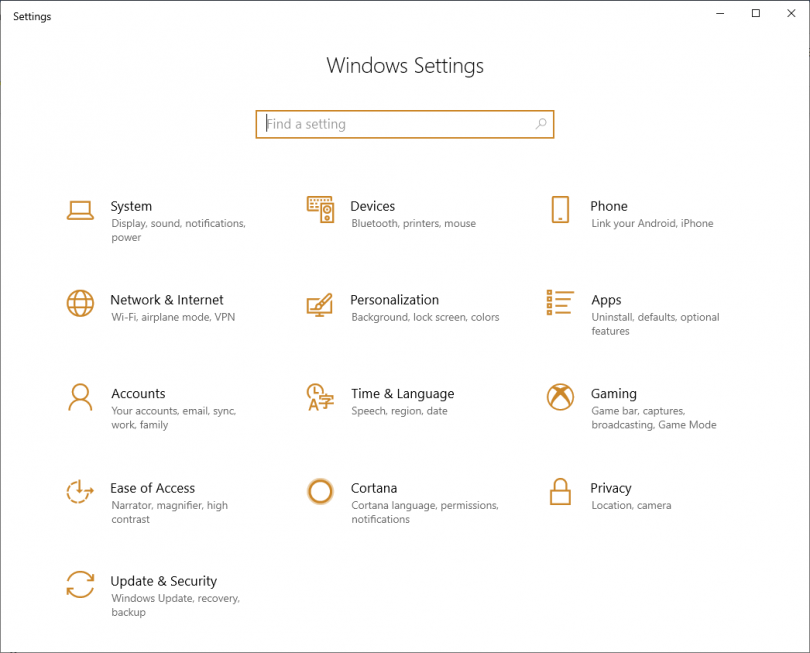Open Gaming settings from its label

coord(614,393)
